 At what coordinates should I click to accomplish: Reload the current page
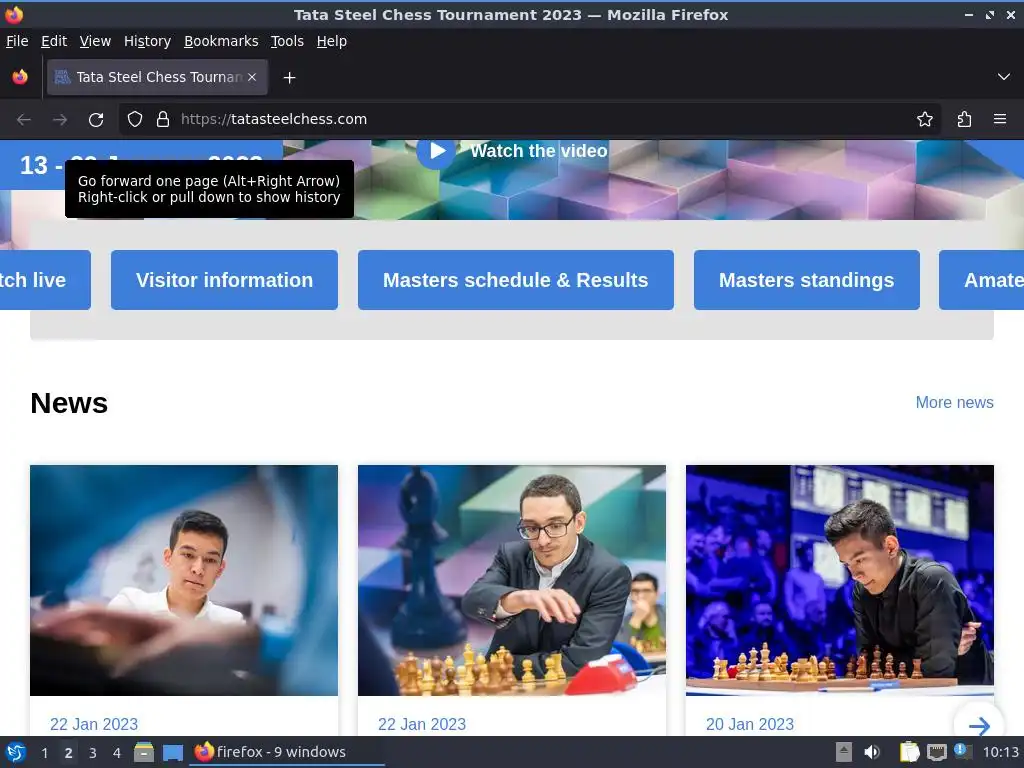pos(96,120)
